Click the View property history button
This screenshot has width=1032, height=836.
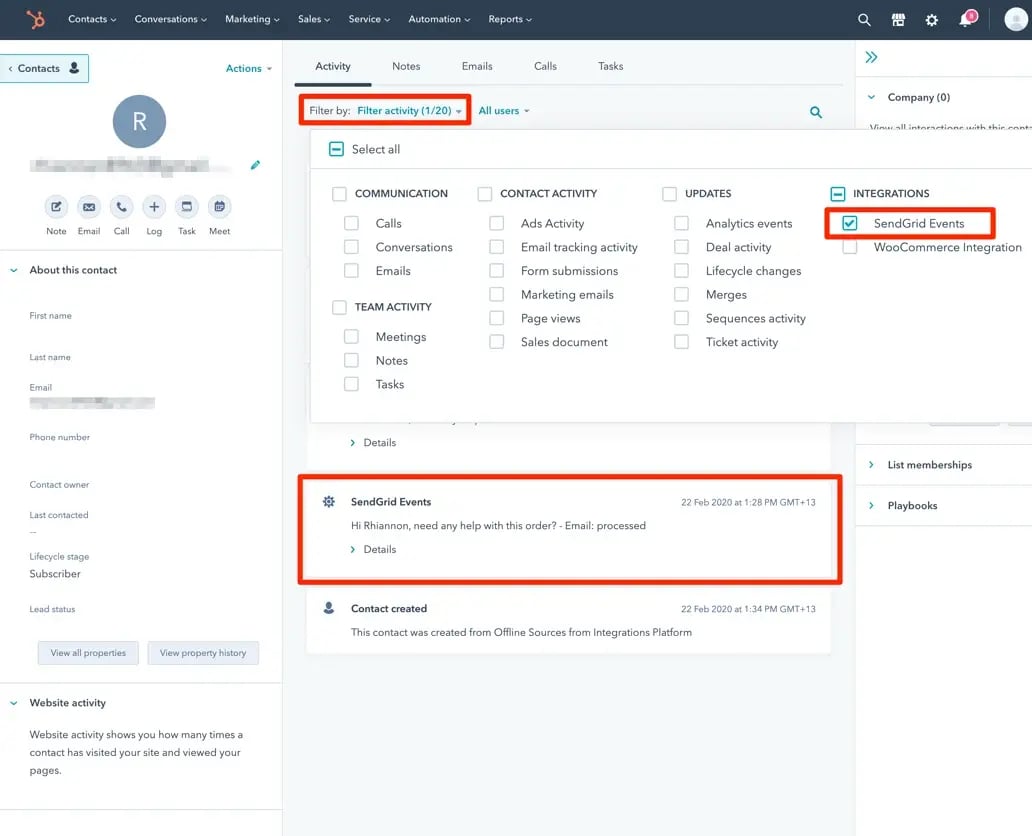[203, 653]
